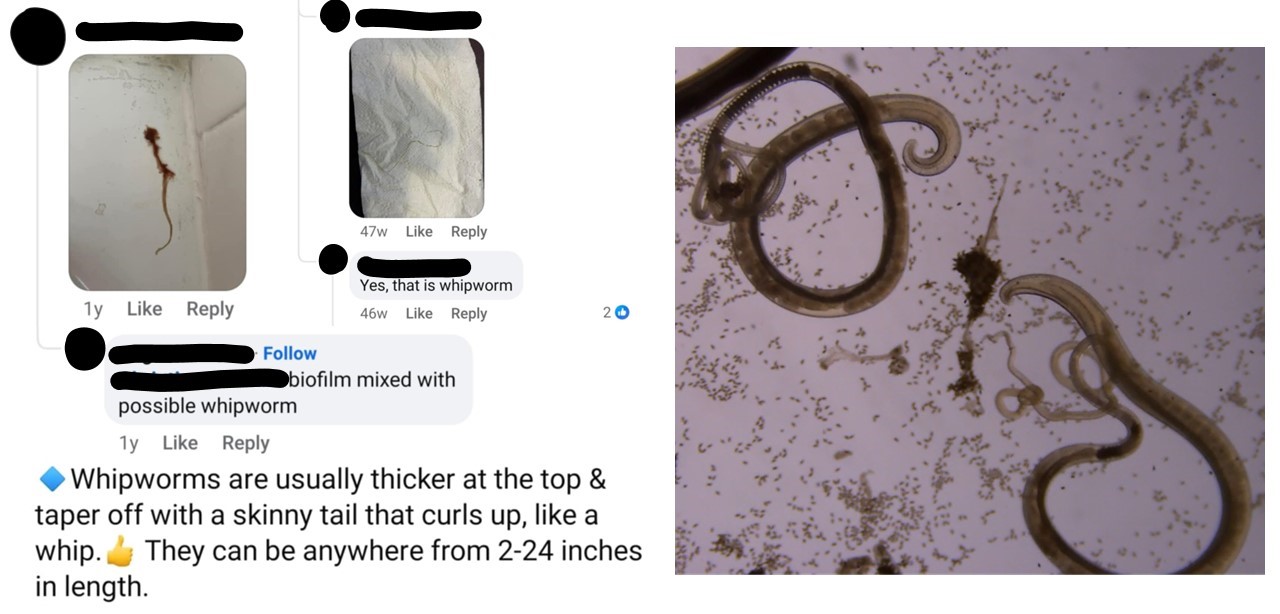Screen dimensions: 1280x614
Task: Like the 'Yes, that is whipworm' comment
Action: 419,313
